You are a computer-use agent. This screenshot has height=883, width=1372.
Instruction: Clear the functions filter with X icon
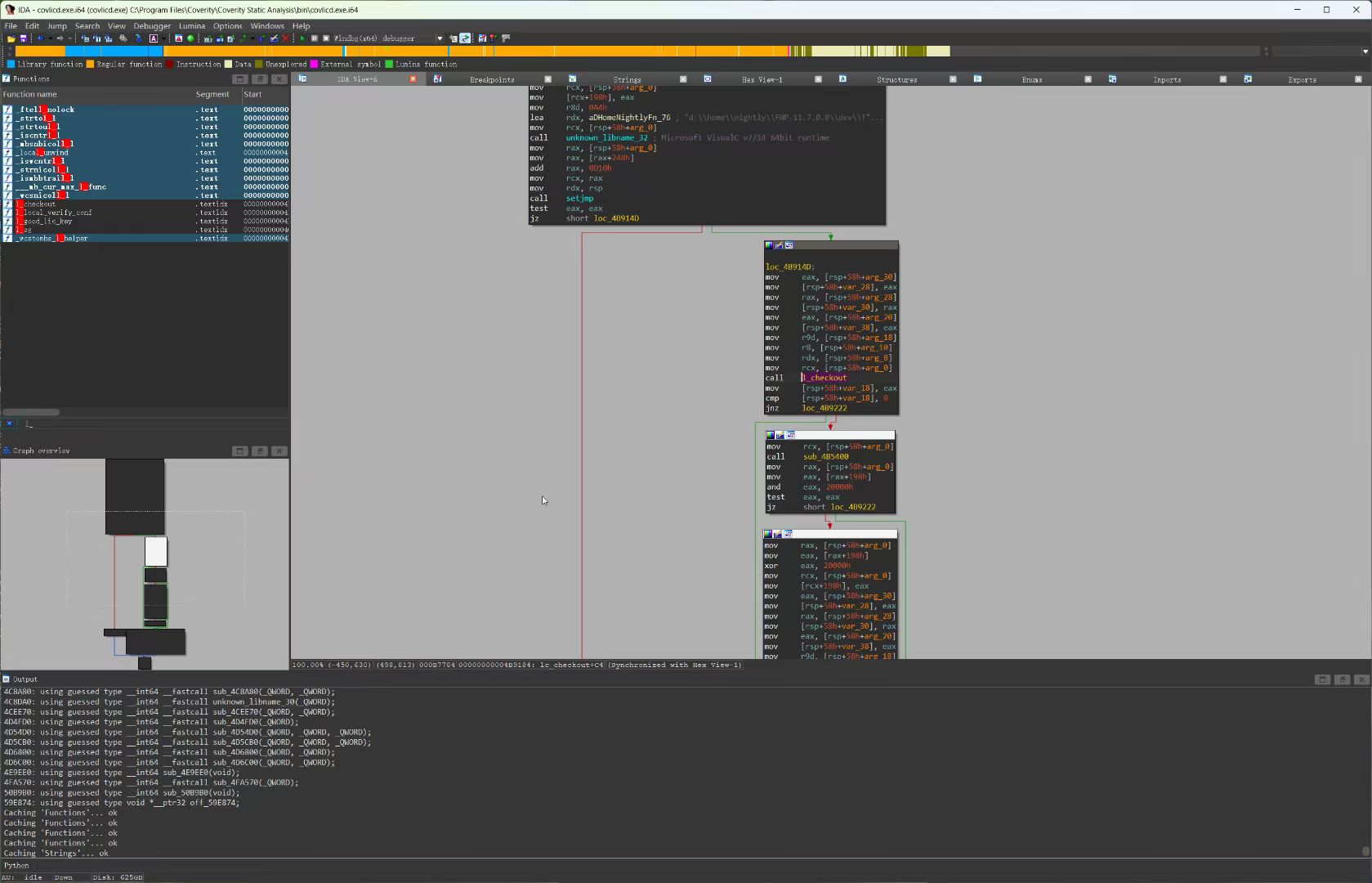pos(9,424)
